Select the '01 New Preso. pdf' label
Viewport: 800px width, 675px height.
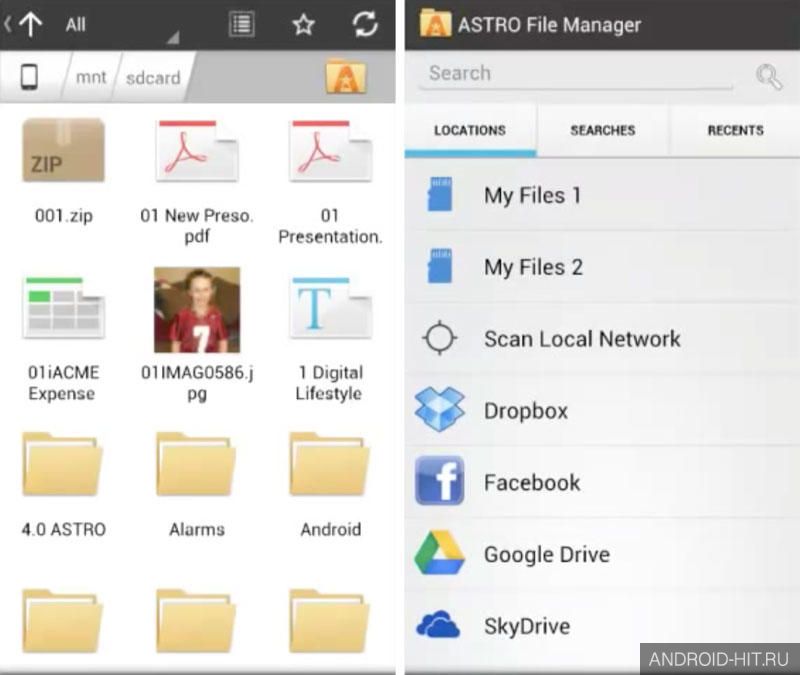(x=197, y=226)
